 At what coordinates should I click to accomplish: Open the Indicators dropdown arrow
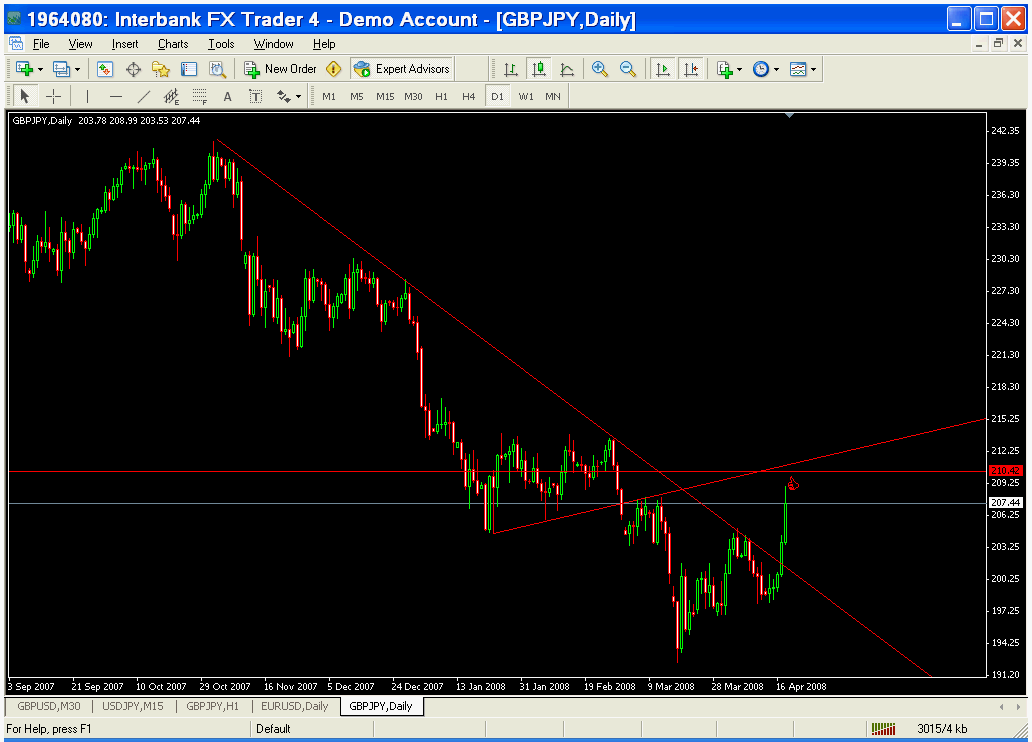click(740, 69)
